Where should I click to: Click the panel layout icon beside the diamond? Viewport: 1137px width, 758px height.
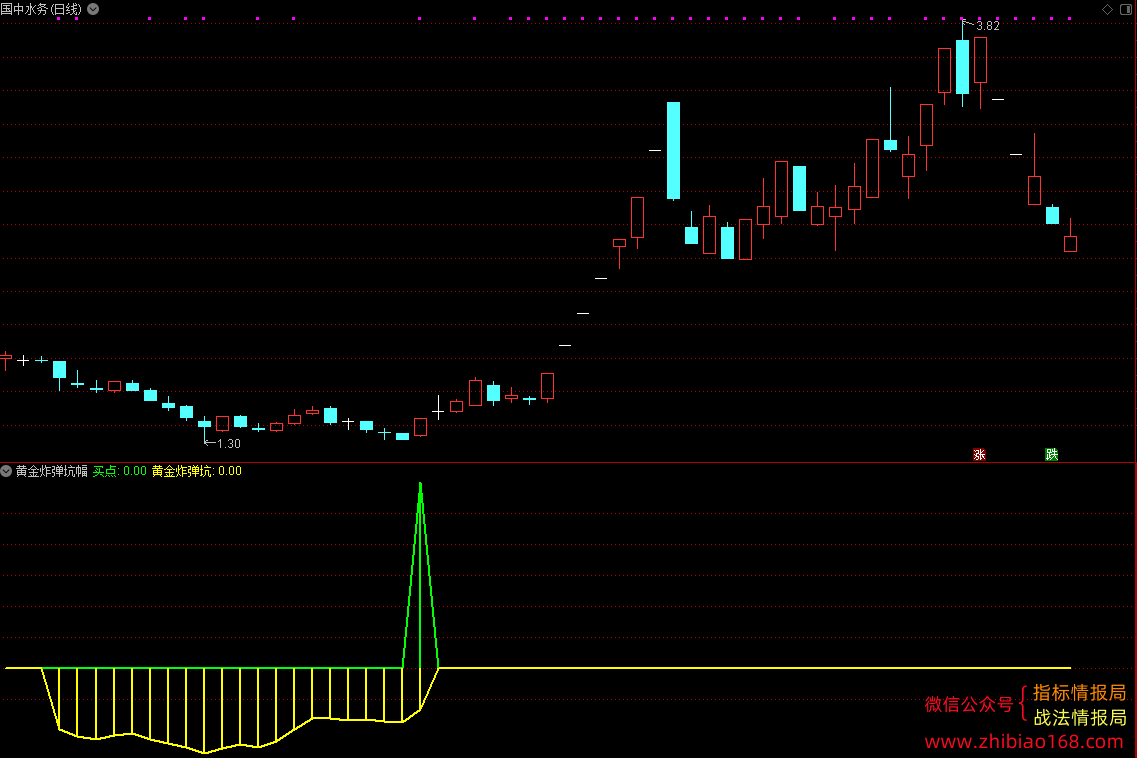click(x=1126, y=9)
